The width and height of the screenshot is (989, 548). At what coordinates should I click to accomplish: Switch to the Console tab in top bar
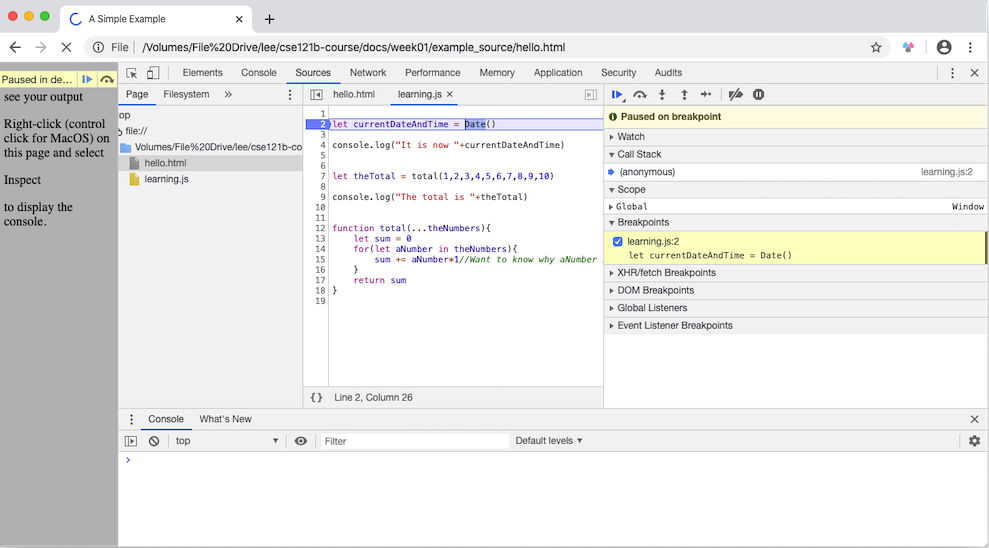259,73
